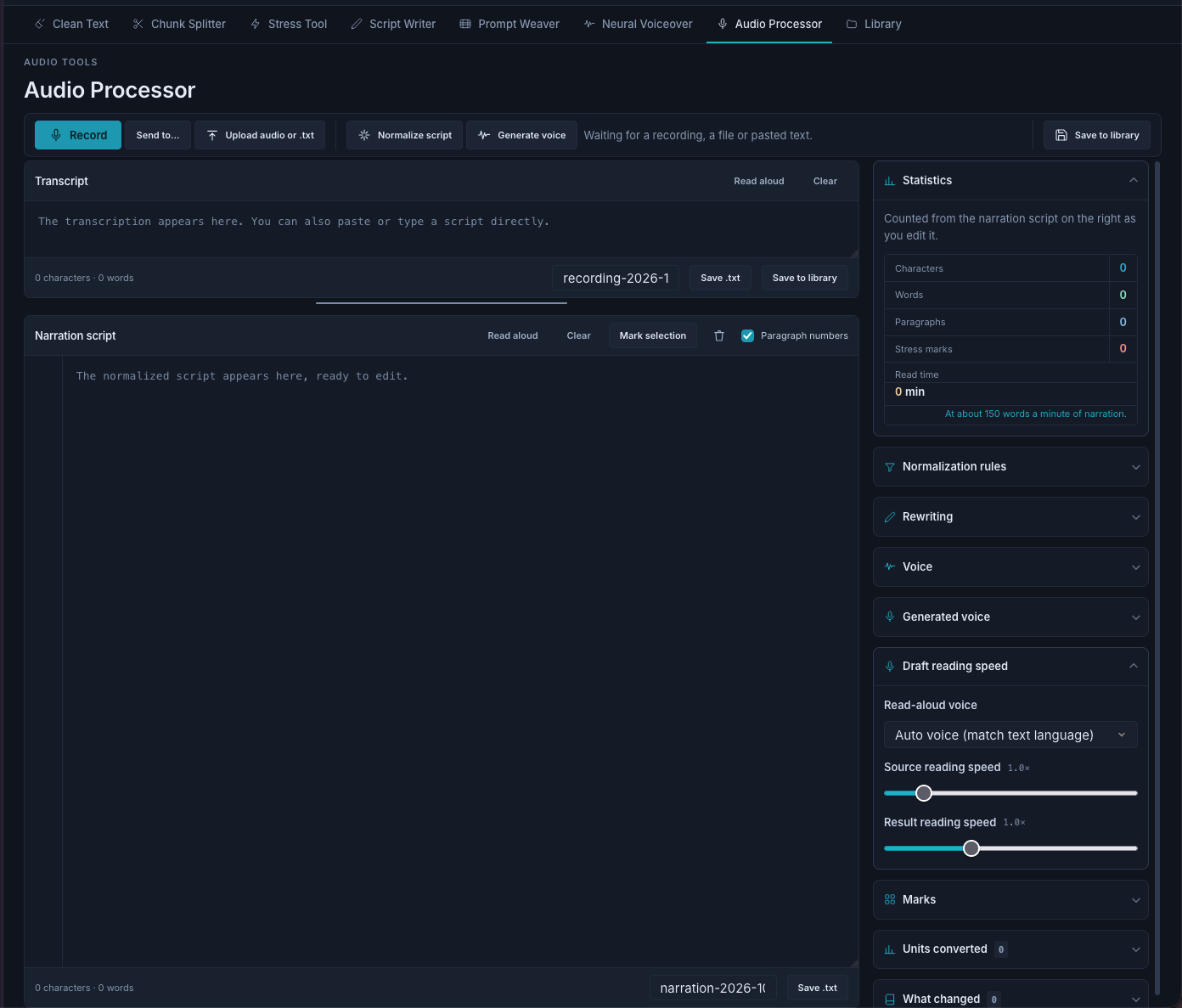1182x1008 pixels.
Task: Click the Normalize script sparkle icon
Action: tap(364, 135)
